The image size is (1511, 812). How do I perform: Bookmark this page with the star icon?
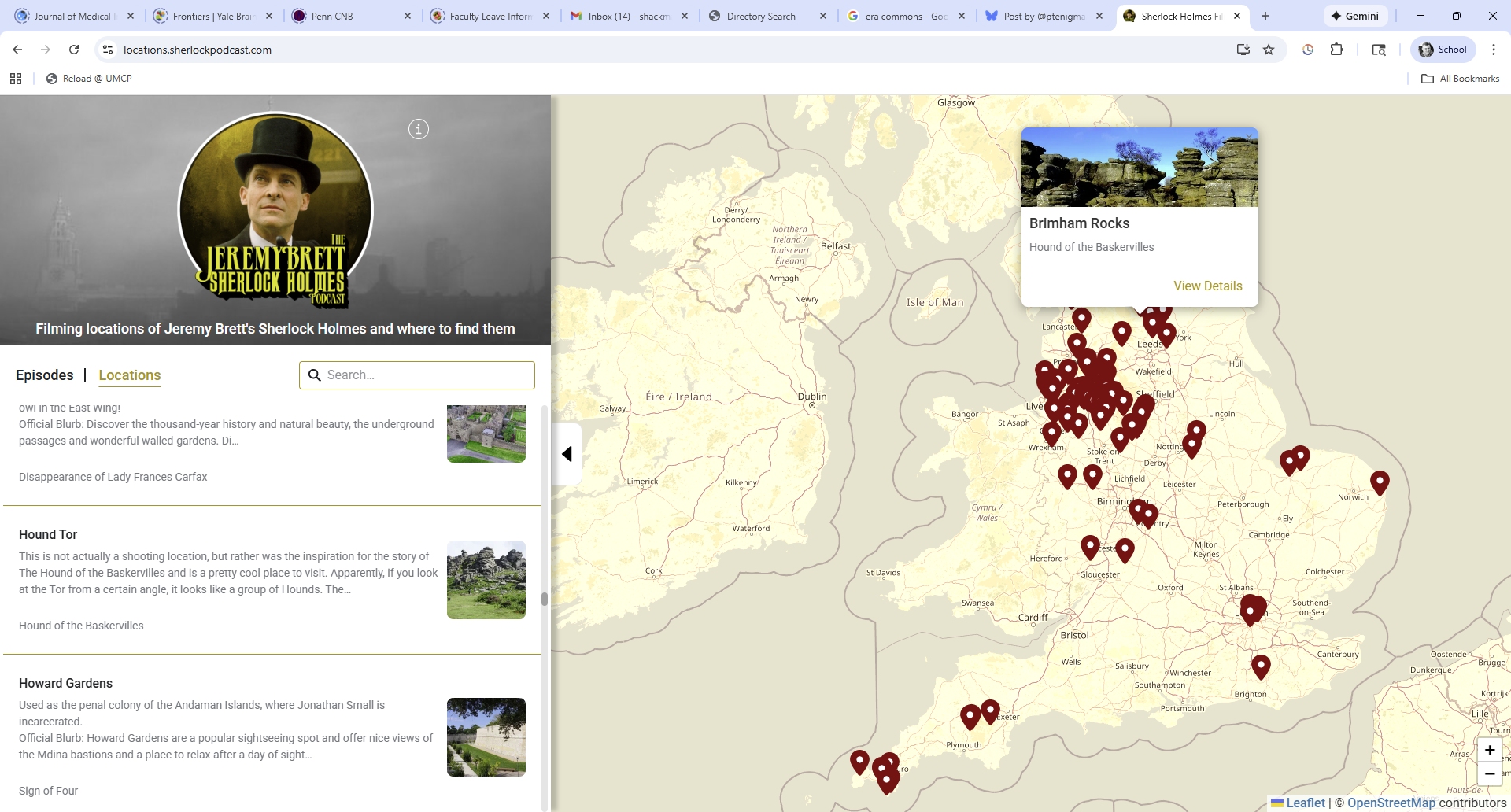tap(1269, 50)
